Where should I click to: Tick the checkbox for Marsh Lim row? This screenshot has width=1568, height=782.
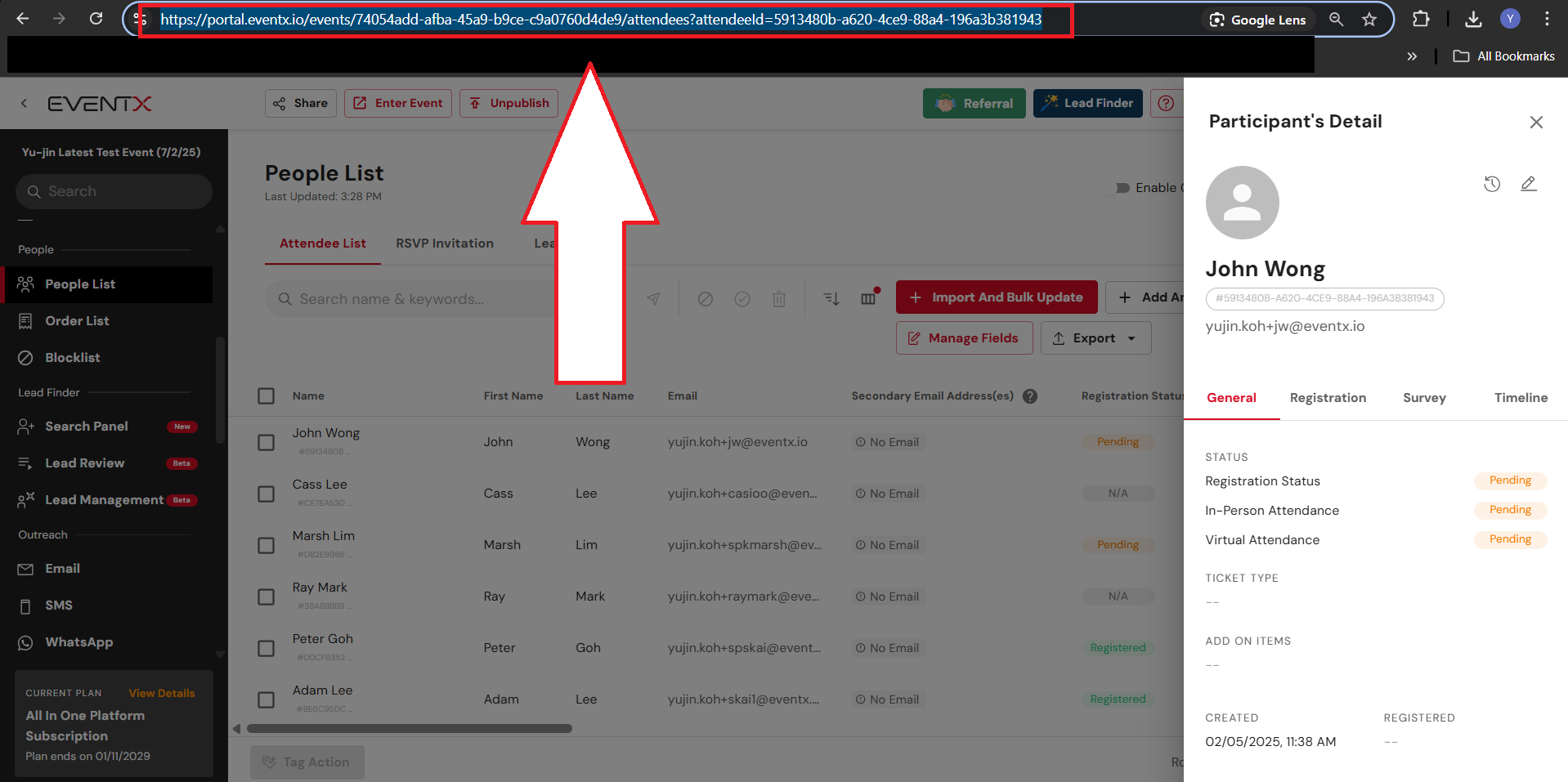[266, 545]
